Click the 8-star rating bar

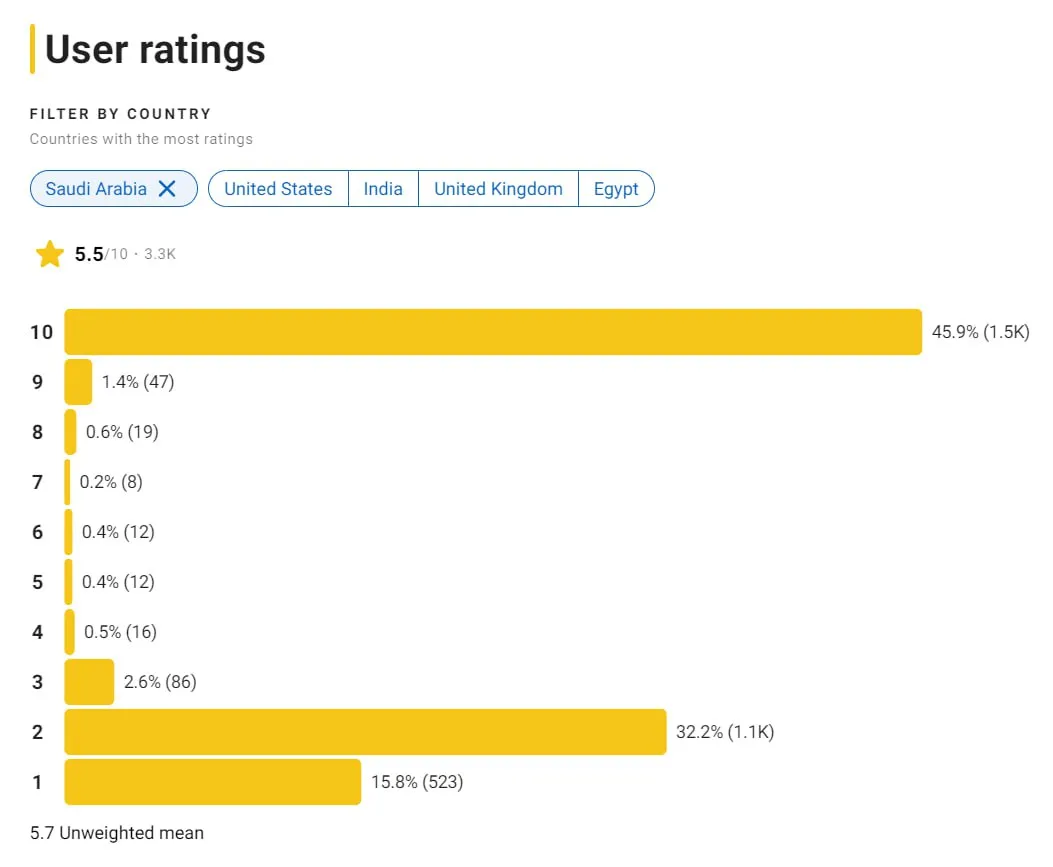71,432
